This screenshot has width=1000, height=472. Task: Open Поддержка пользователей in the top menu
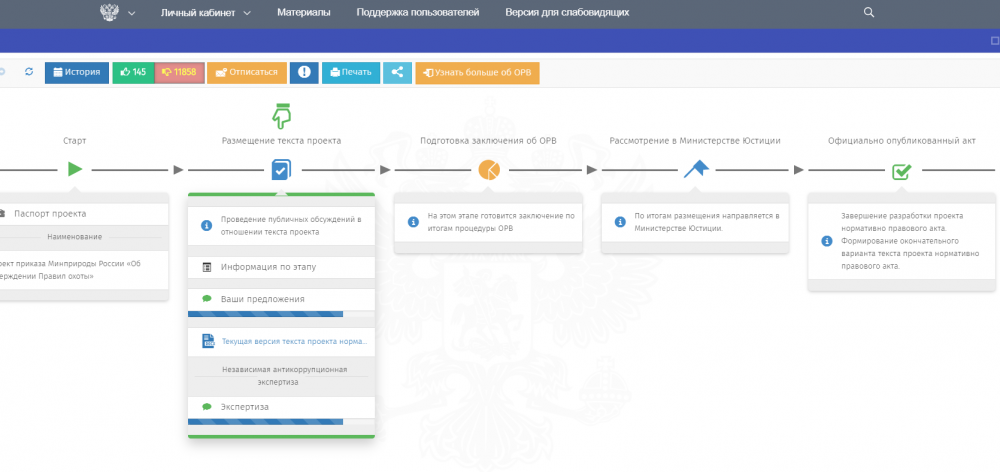coord(419,13)
